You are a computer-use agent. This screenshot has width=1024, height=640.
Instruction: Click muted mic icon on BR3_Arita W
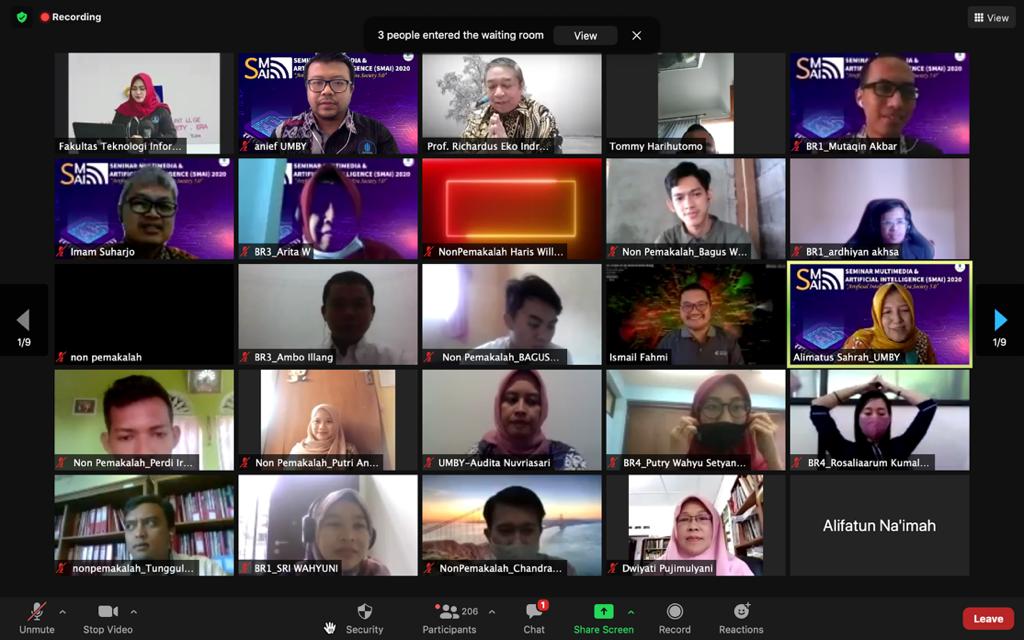click(x=245, y=251)
